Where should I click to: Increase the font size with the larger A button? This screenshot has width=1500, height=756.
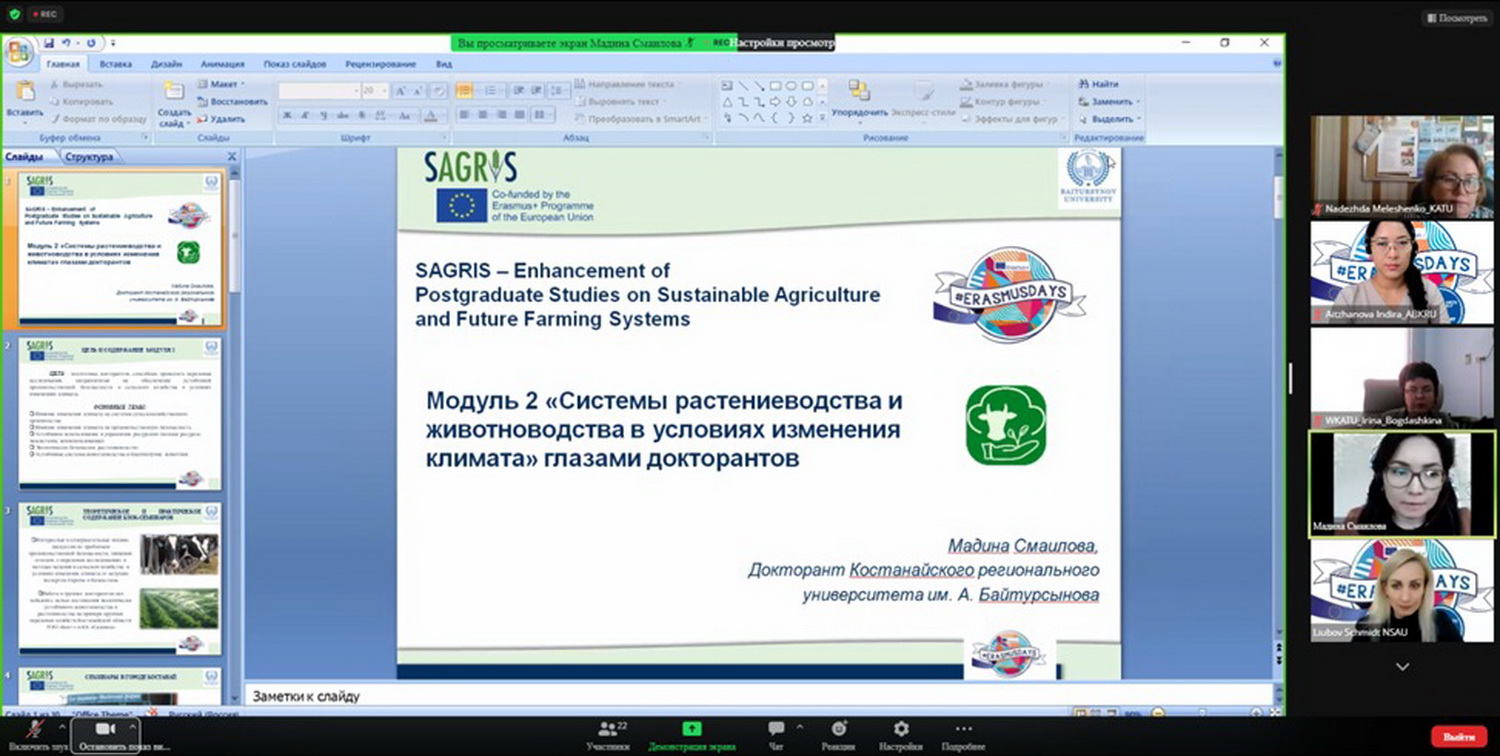click(x=401, y=91)
